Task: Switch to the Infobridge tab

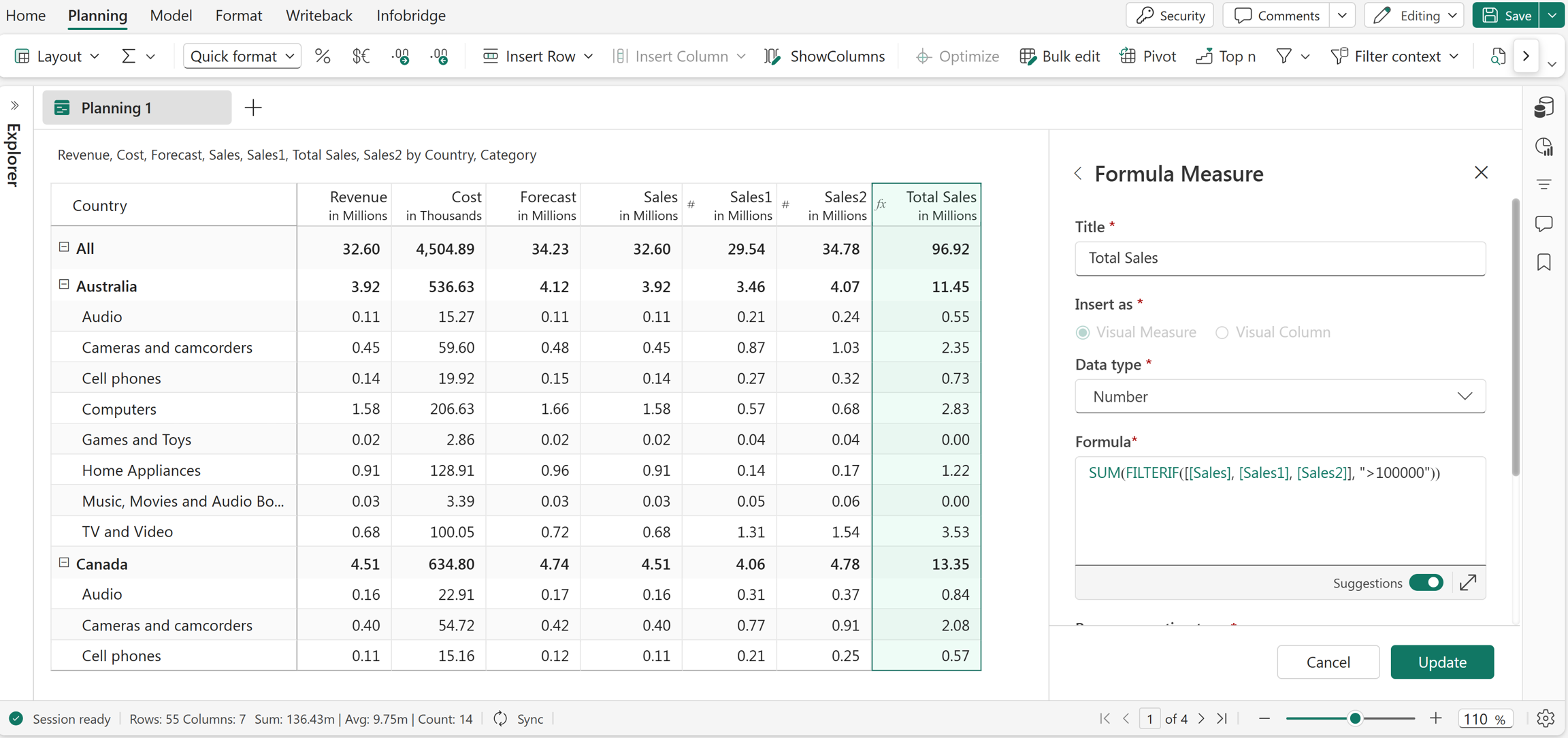Action: click(x=411, y=15)
